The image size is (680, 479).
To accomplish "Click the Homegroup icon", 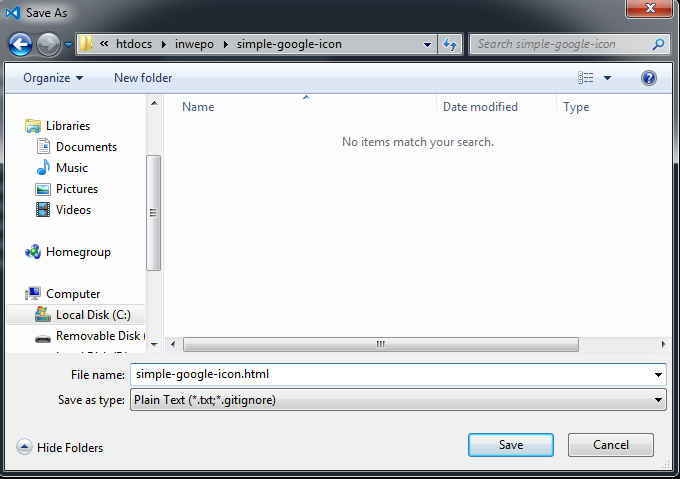I will point(33,251).
